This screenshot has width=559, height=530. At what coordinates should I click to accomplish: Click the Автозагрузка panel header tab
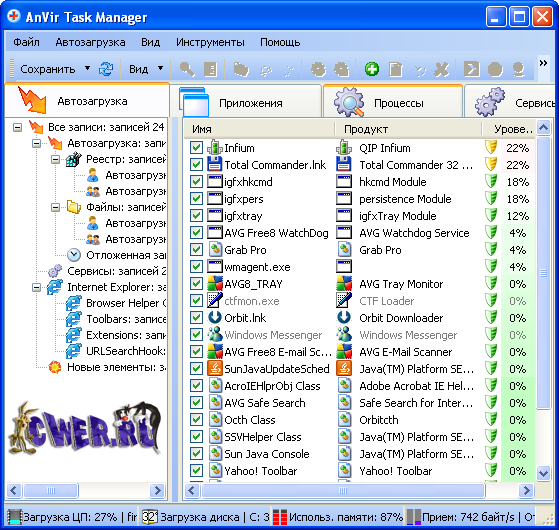pos(87,101)
